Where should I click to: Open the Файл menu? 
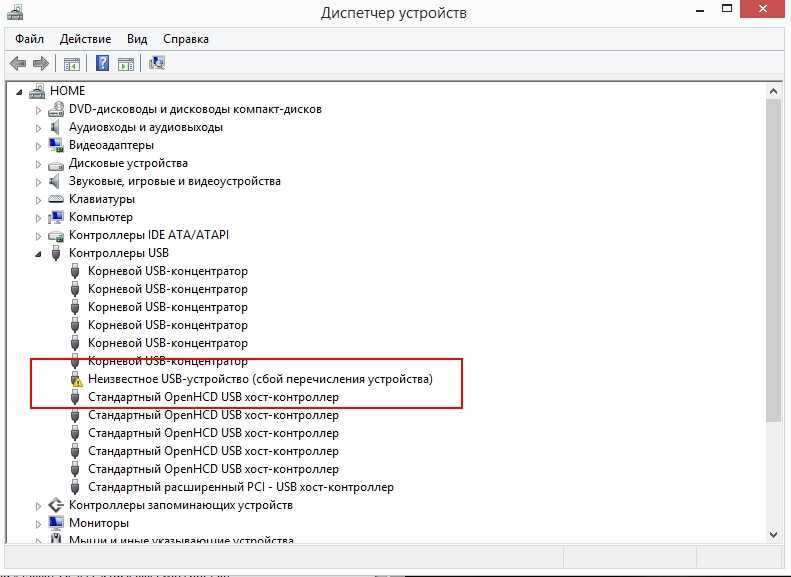tap(29, 39)
